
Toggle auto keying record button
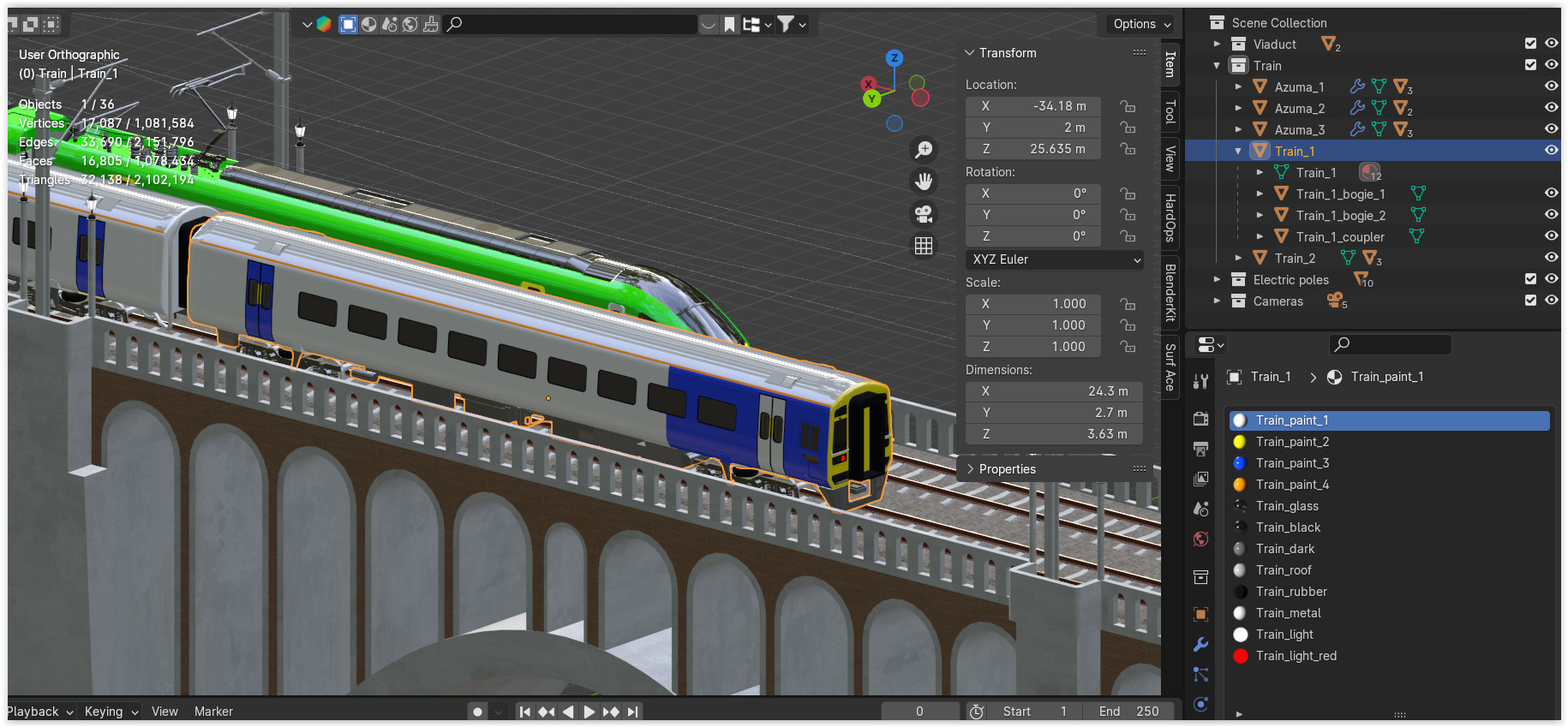pos(478,712)
